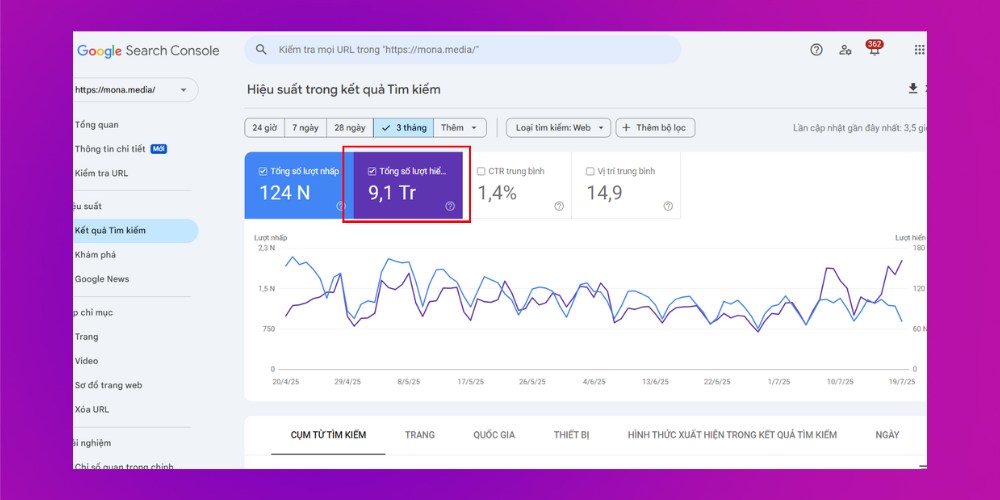Viewport: 1000px width, 500px height.
Task: Switch to THIẾT BỊ tab
Action: (x=571, y=435)
